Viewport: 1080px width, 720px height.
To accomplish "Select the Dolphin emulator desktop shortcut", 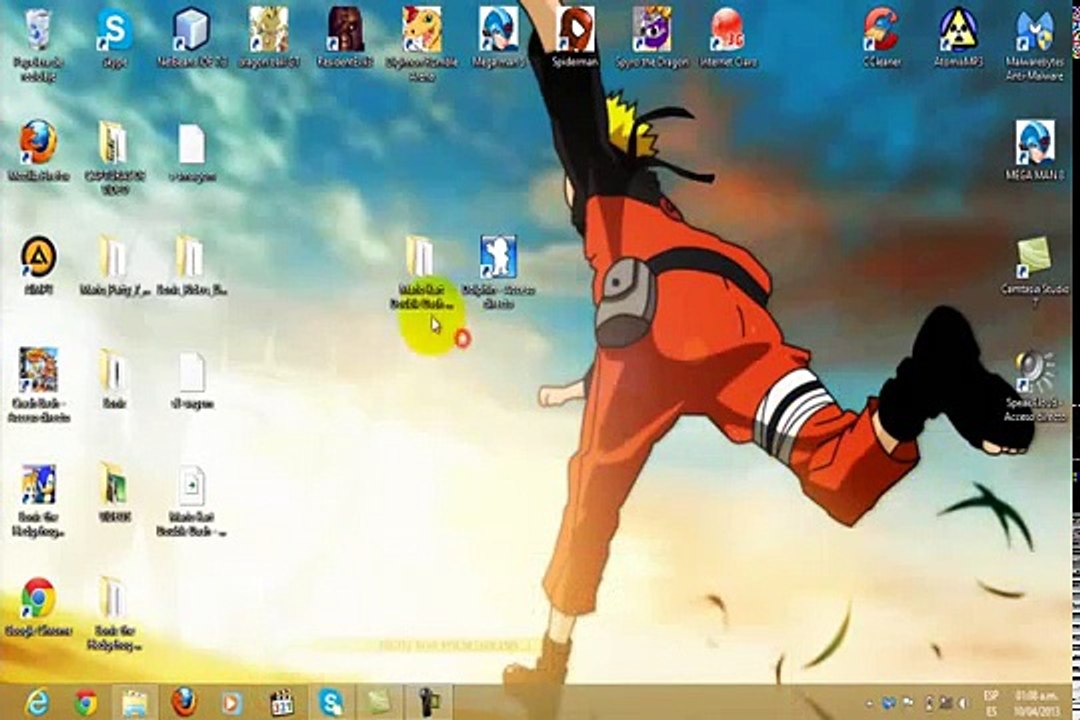I will tap(498, 270).
